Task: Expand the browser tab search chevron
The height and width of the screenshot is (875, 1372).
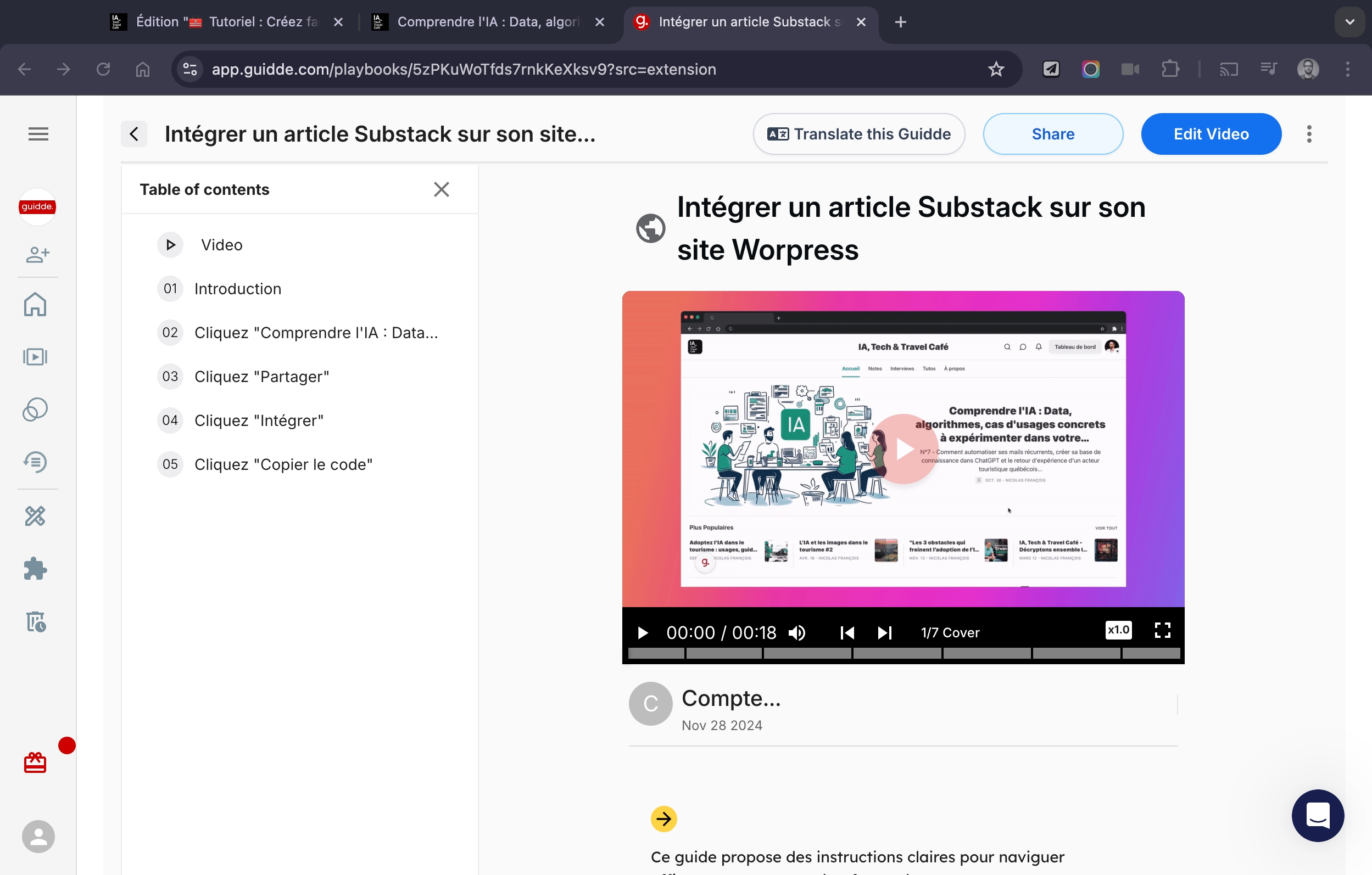Action: (1349, 22)
